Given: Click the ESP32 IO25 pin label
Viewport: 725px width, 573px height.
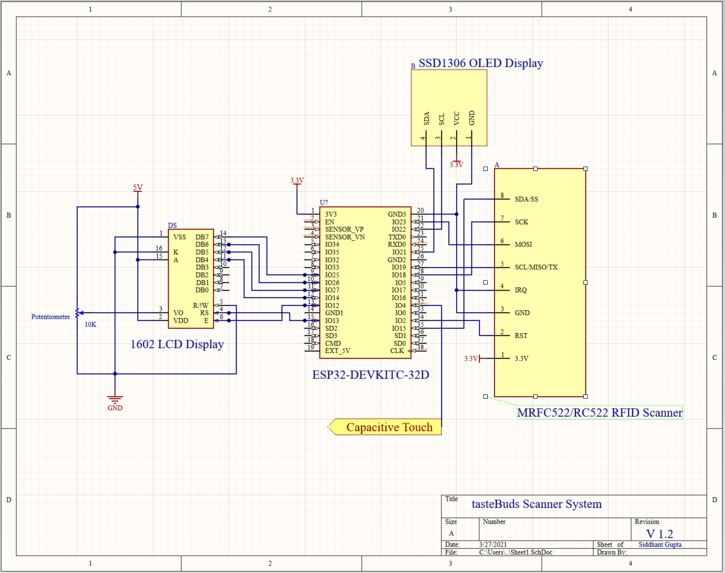Looking at the screenshot, I should pos(332,275).
